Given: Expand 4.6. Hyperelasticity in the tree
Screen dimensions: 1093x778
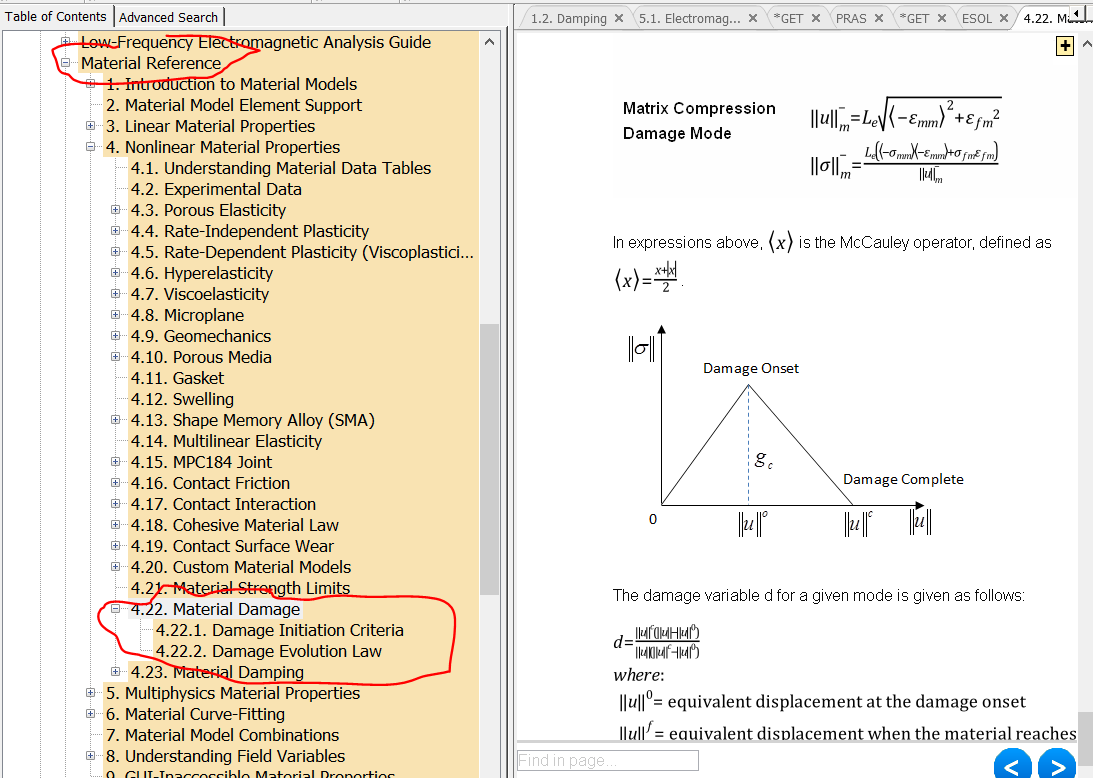Looking at the screenshot, I should pos(116,273).
